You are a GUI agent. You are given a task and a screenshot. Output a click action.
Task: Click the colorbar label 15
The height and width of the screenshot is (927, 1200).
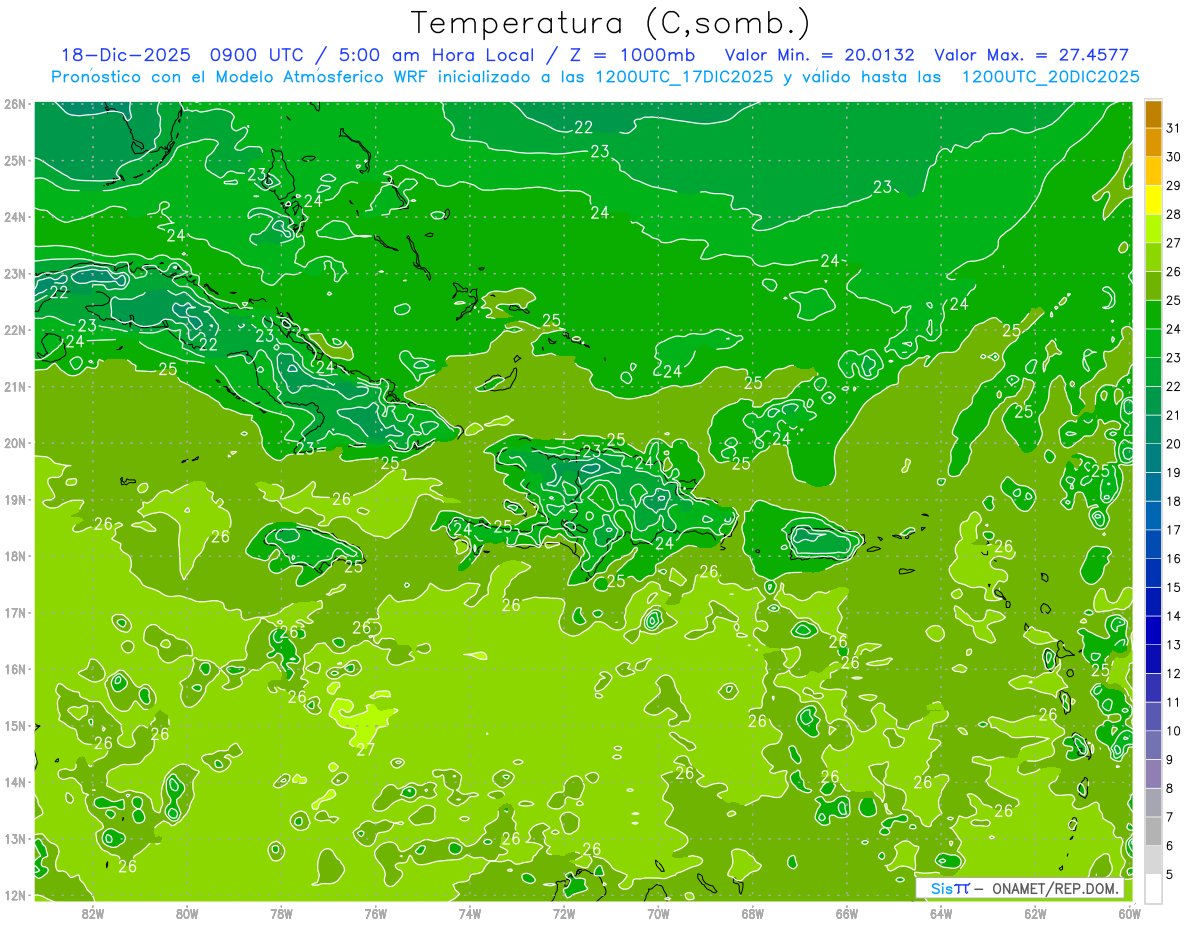tap(1173, 587)
